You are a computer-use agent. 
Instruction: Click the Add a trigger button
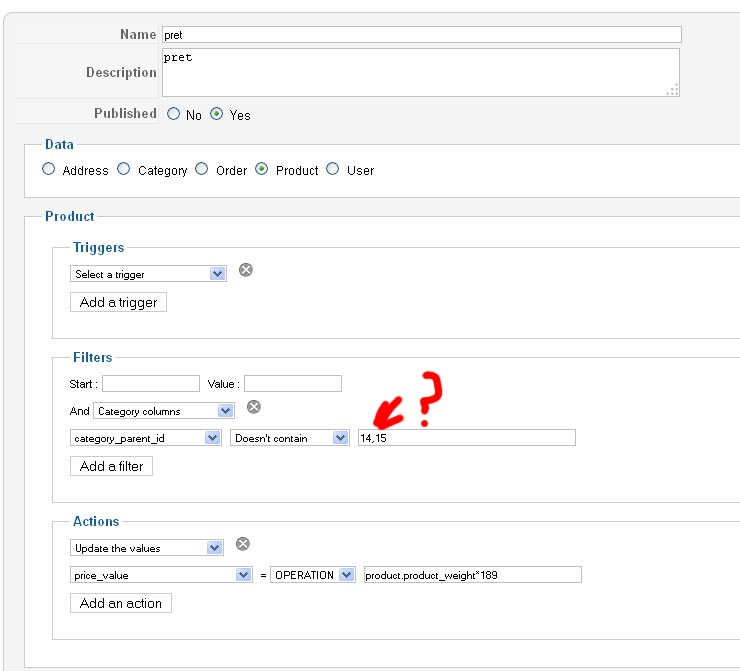118,302
